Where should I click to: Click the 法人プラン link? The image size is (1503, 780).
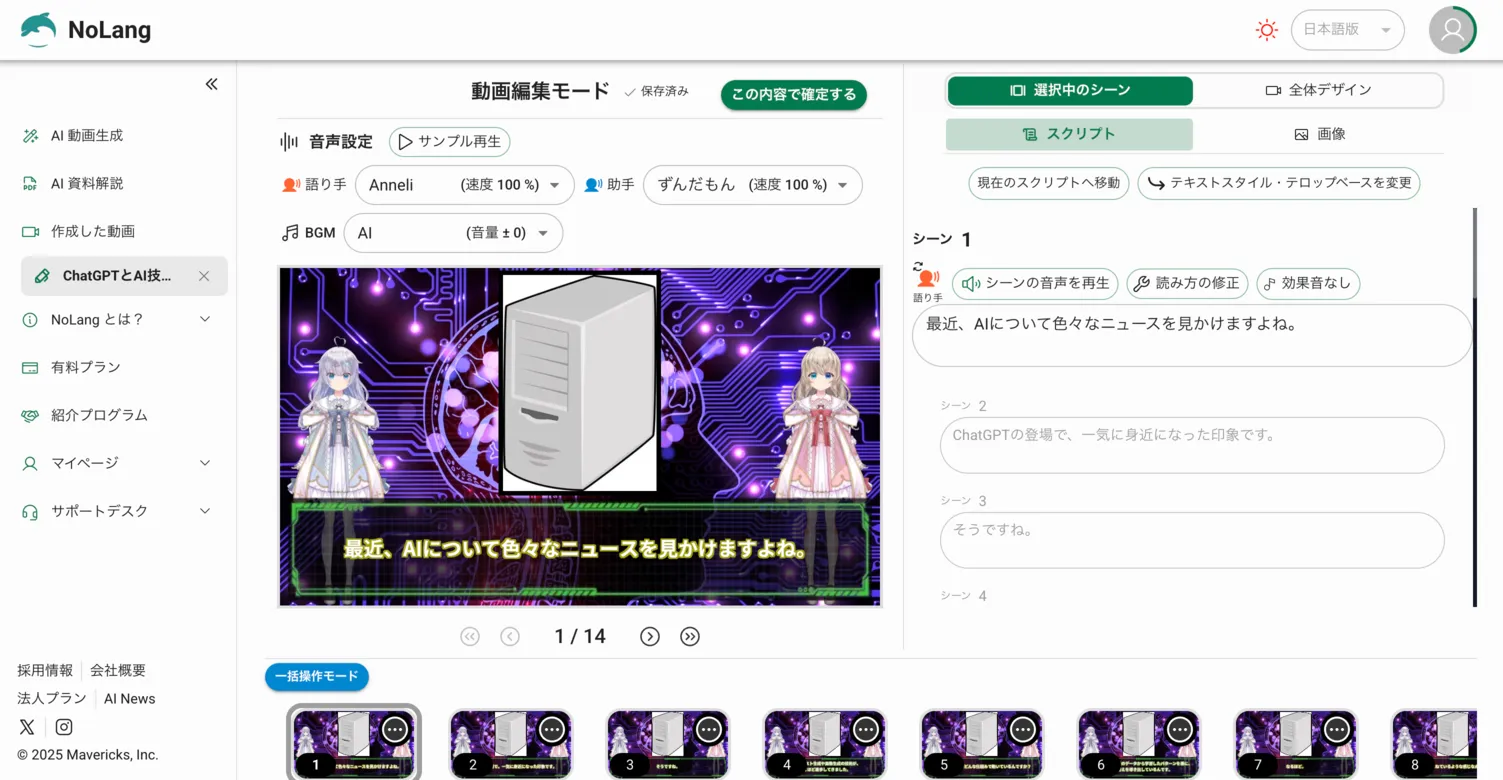tap(52, 698)
